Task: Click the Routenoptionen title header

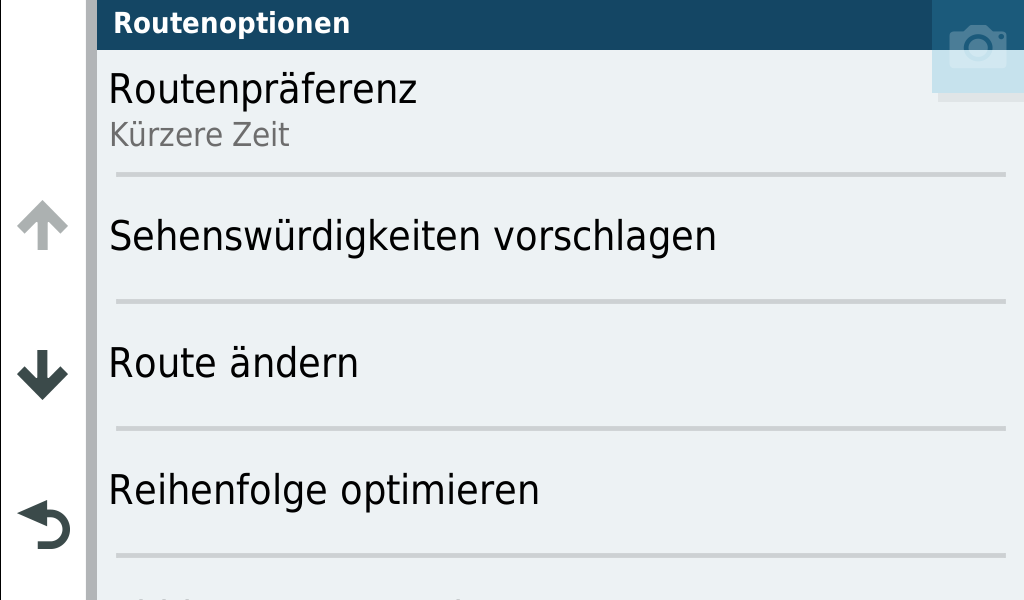Action: pos(232,23)
